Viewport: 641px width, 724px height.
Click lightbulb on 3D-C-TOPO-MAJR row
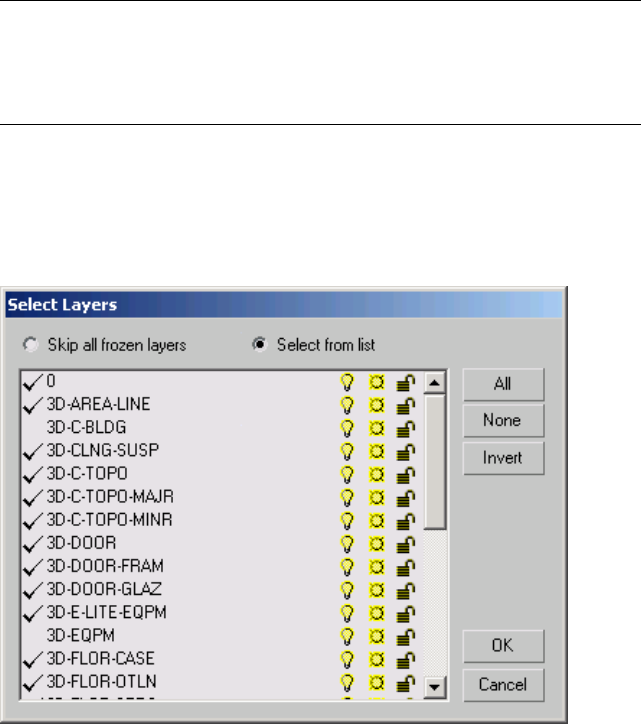point(347,498)
